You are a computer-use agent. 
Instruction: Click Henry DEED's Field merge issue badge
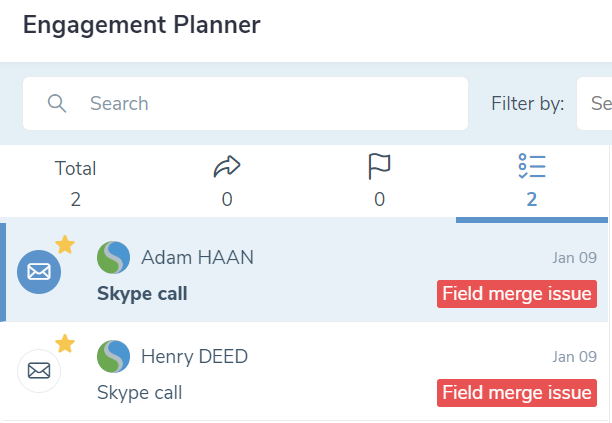[517, 393]
